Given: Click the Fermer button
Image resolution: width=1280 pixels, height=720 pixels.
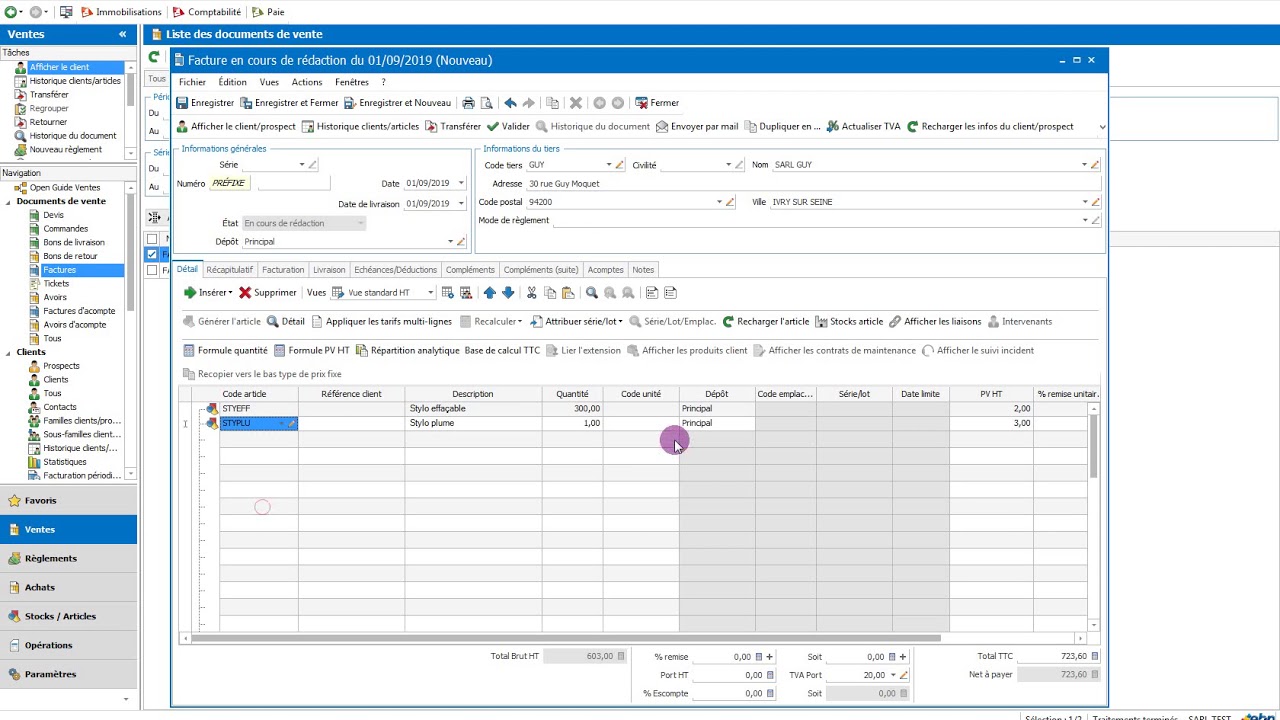Looking at the screenshot, I should coord(657,103).
